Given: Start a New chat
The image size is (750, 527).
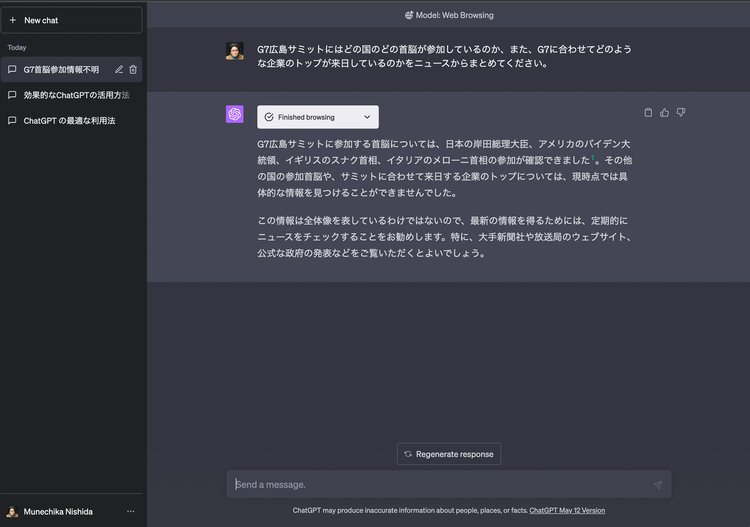Looking at the screenshot, I should 71,20.
